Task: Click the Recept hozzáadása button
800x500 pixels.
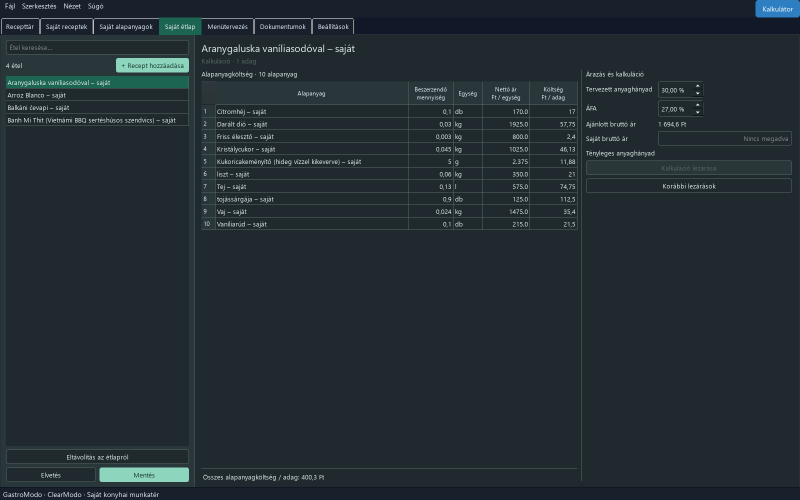Action: tap(152, 65)
